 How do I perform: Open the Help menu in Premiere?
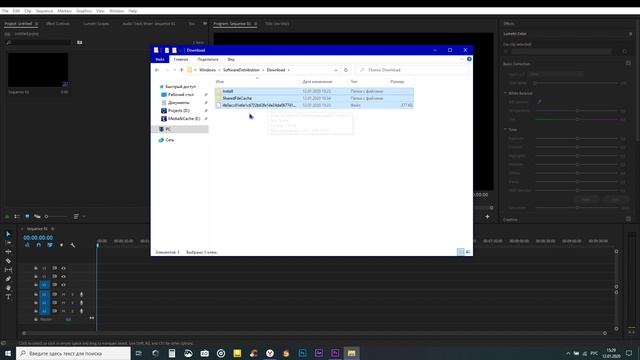tap(133, 11)
